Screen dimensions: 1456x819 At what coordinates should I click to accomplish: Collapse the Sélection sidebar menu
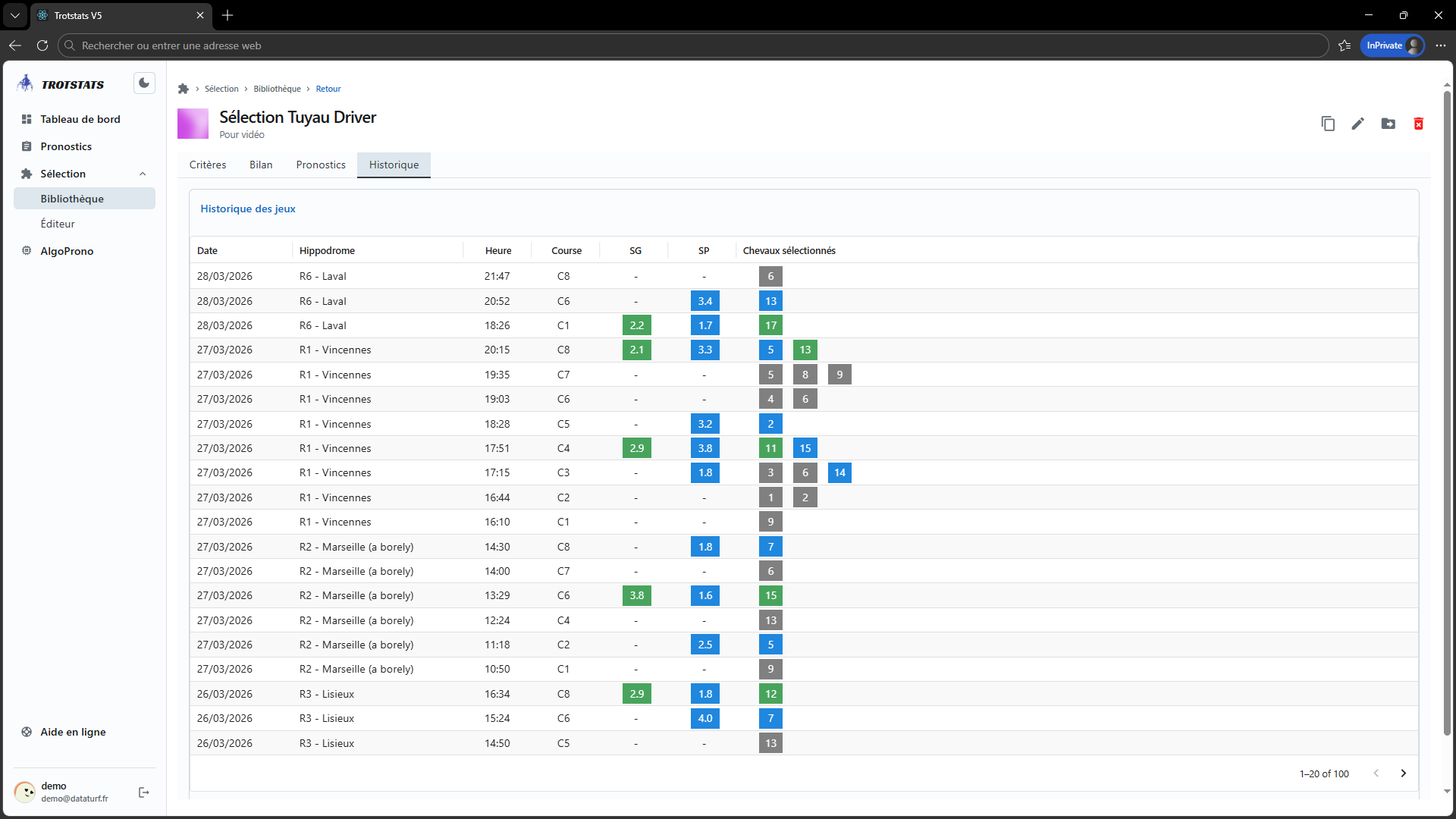[x=143, y=174]
